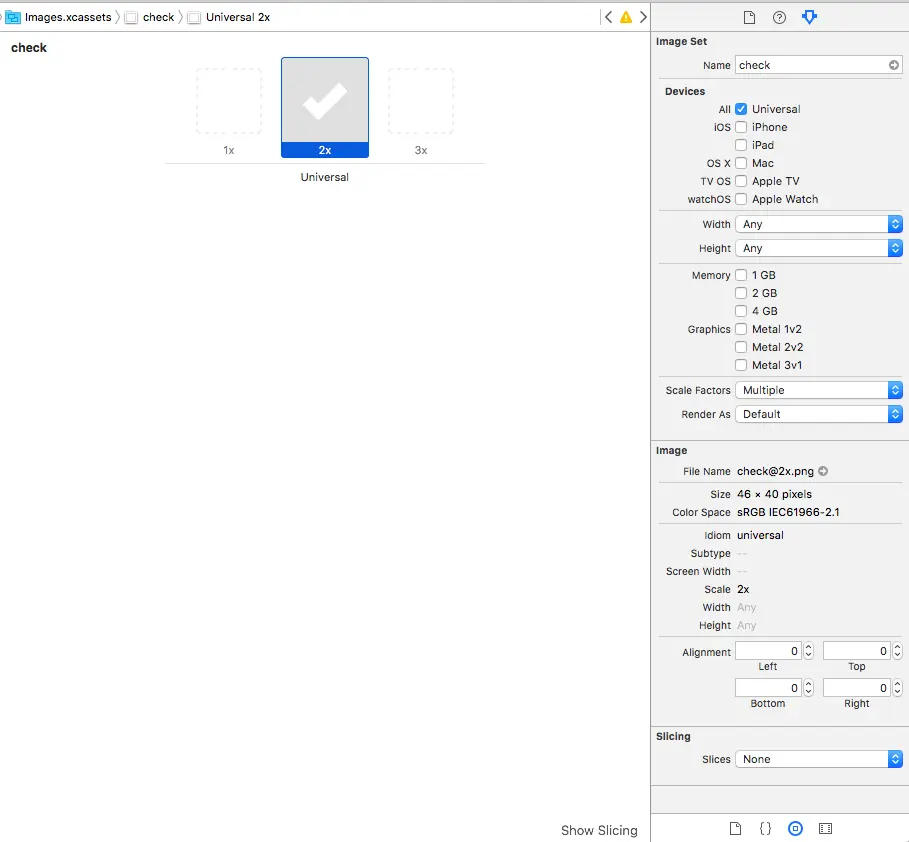The height and width of the screenshot is (842, 909).
Task: Open the Image Set Height dropdown
Action: 819,248
